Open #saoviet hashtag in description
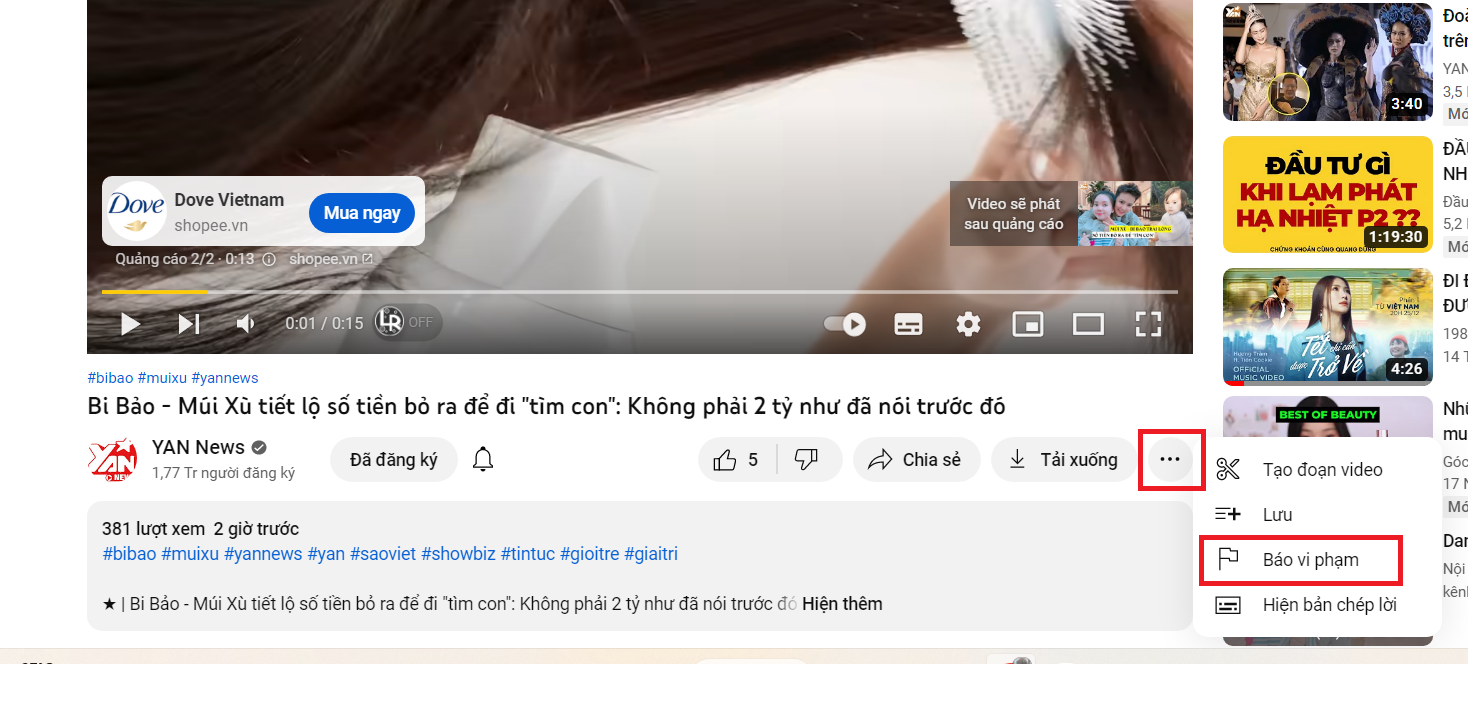 point(383,554)
